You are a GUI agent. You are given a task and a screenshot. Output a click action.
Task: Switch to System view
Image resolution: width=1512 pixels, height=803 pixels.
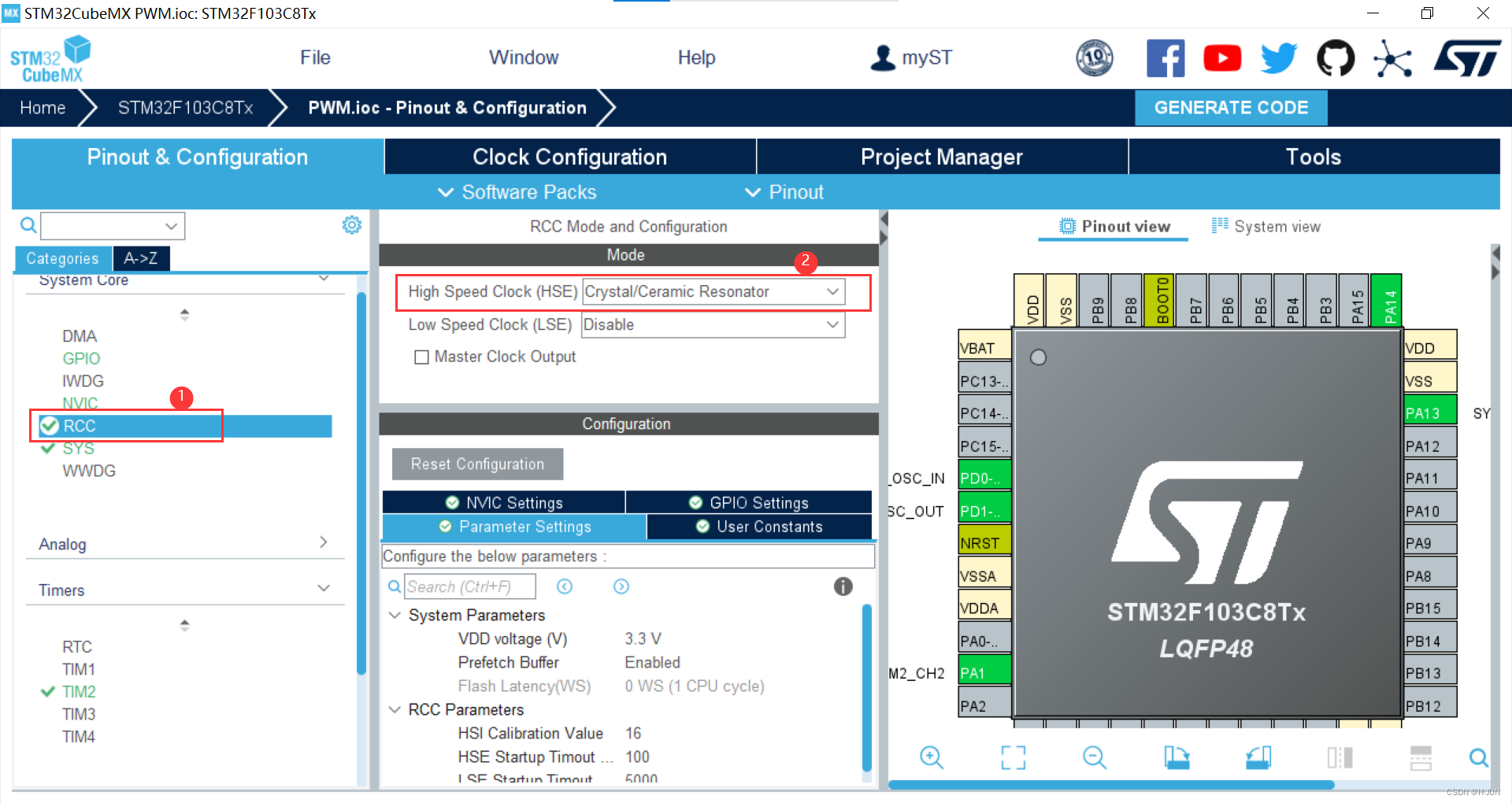pyautogui.click(x=1266, y=226)
